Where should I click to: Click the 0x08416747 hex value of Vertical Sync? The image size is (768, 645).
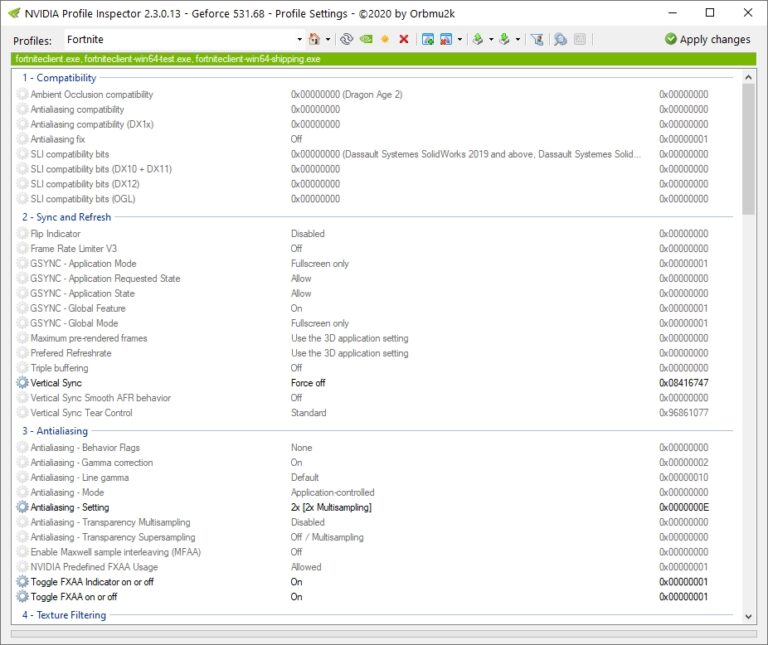(684, 382)
